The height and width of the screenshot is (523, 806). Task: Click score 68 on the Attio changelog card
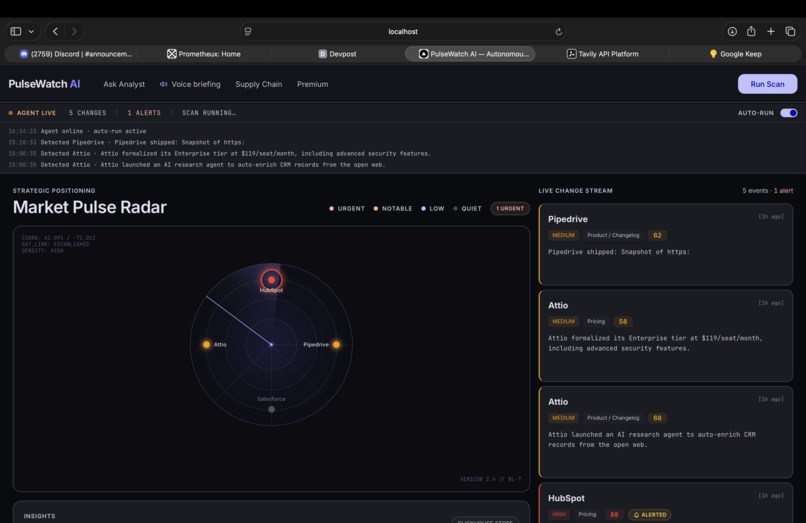[x=657, y=418]
